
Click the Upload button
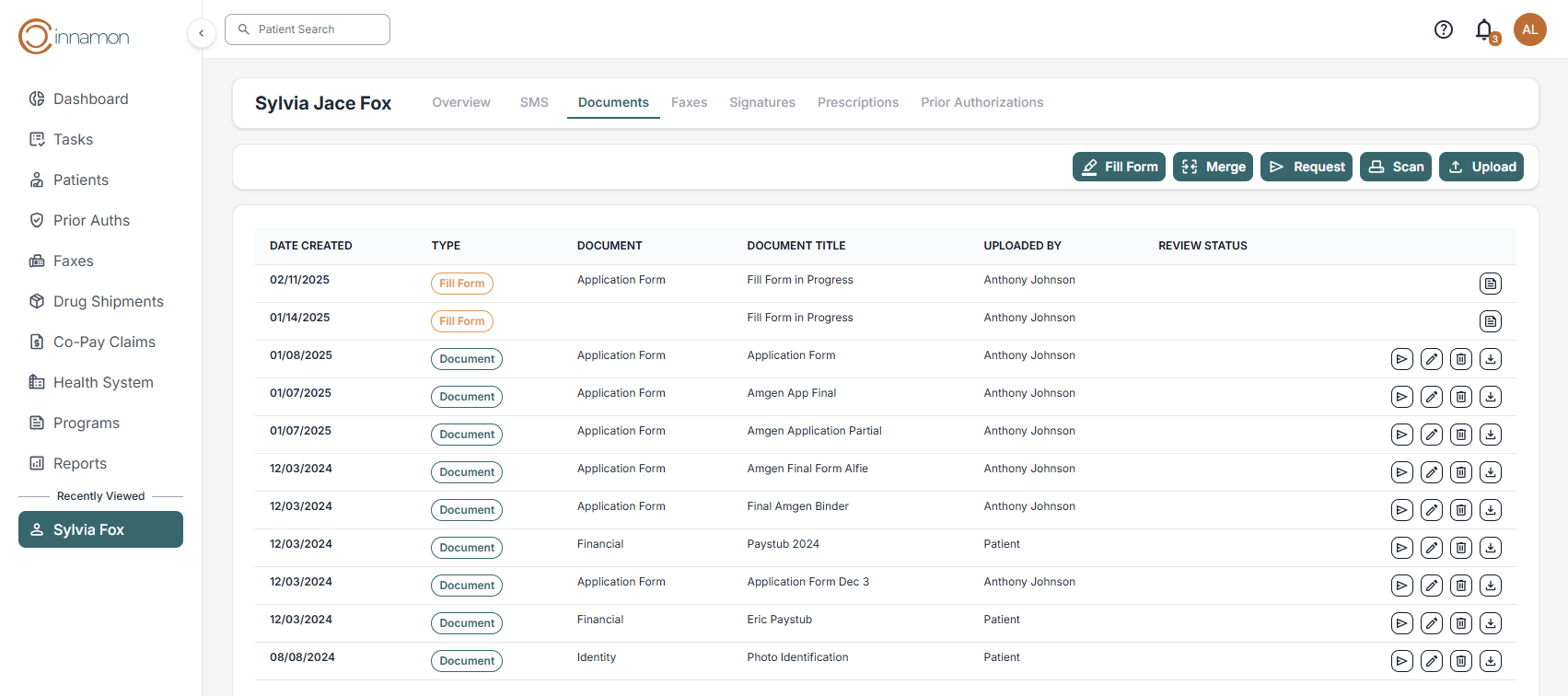(x=1481, y=167)
